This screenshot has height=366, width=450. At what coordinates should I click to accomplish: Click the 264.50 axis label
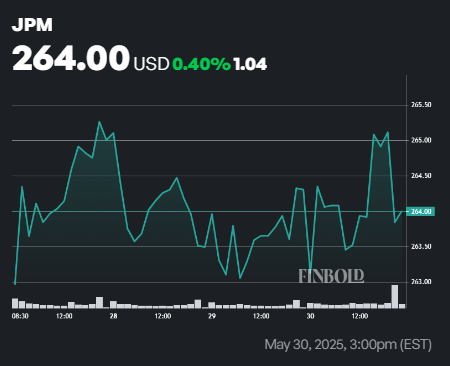pos(421,176)
